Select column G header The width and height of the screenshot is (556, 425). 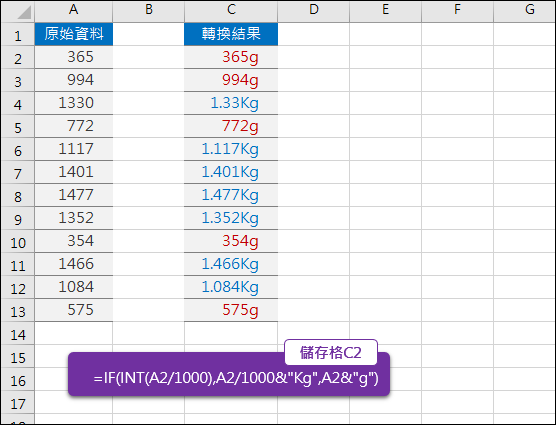pos(525,11)
